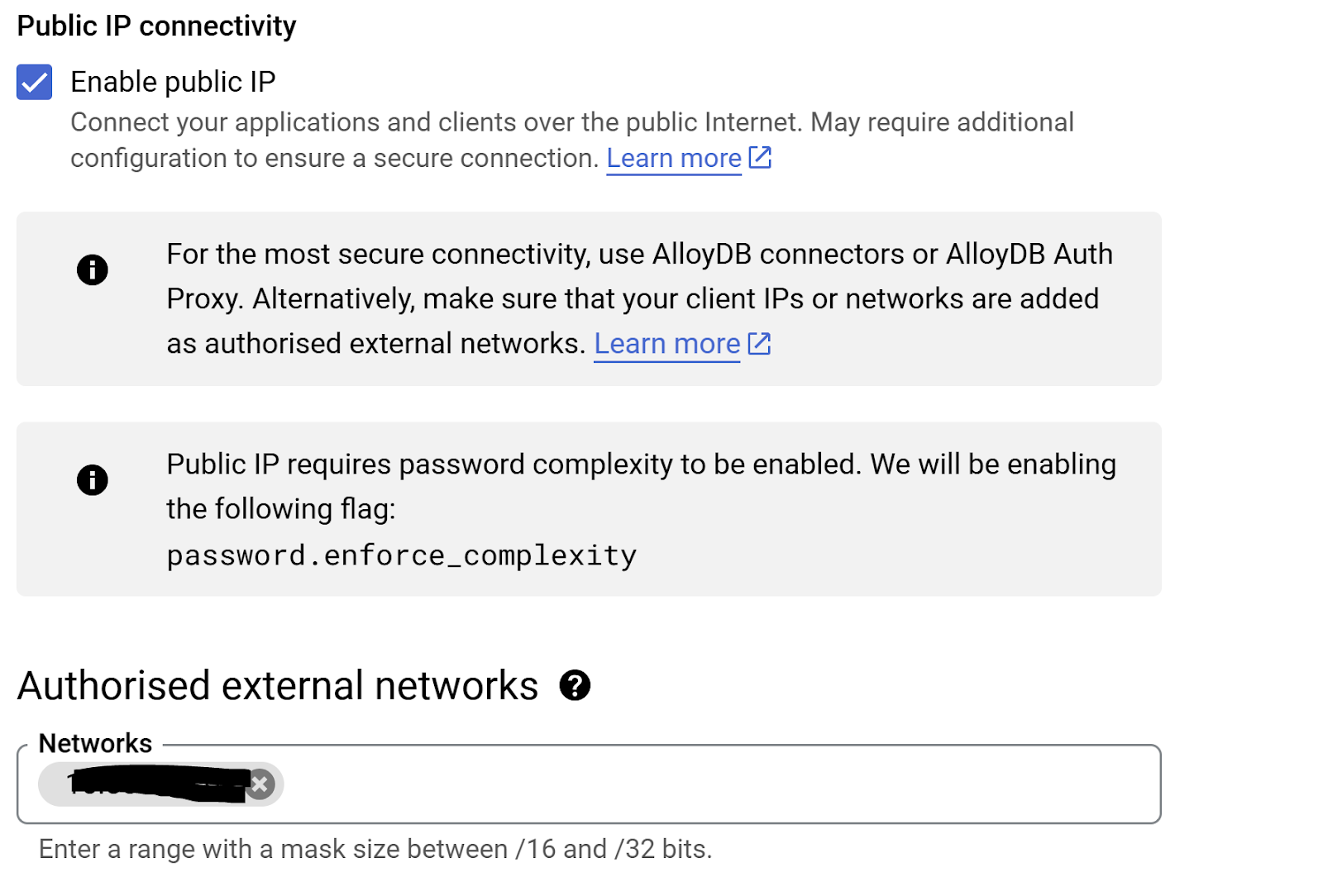Click the Enable public IP label text
Viewport: 1323px width, 896px height.
pos(173,83)
